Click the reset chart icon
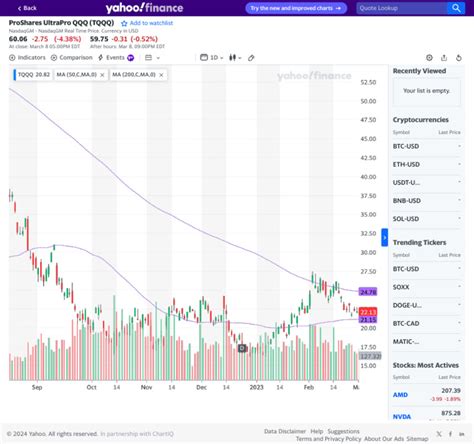 459,58
